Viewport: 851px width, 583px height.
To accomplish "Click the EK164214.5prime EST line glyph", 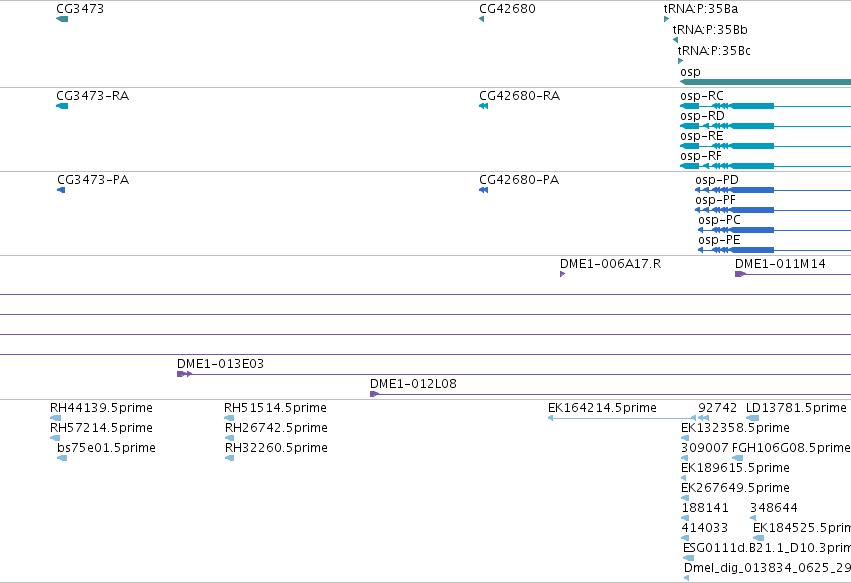I will 622,418.
